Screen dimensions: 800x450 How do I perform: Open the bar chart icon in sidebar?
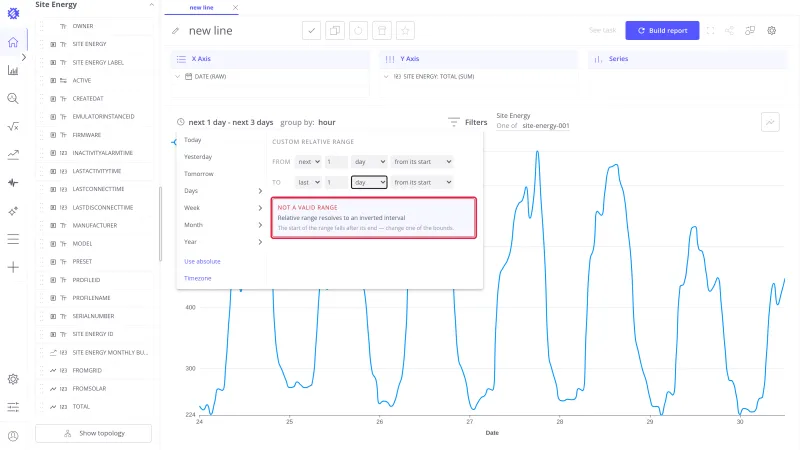tap(13, 70)
